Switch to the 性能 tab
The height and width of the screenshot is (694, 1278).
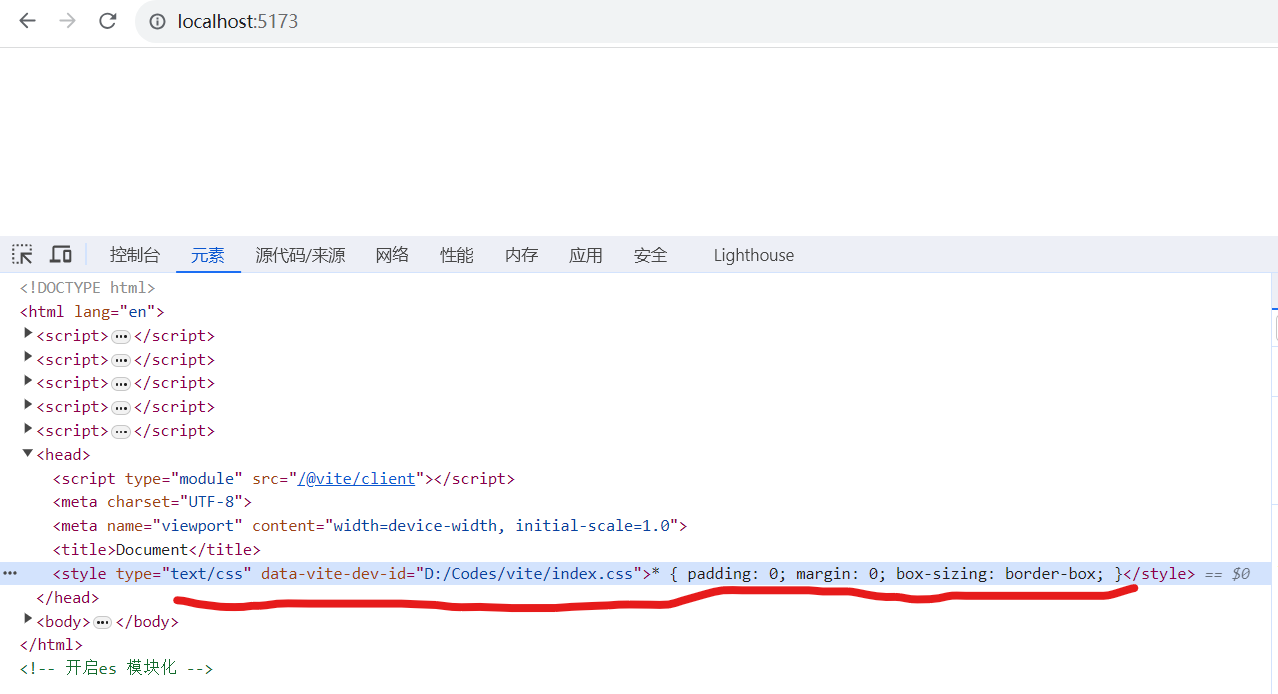[x=456, y=255]
